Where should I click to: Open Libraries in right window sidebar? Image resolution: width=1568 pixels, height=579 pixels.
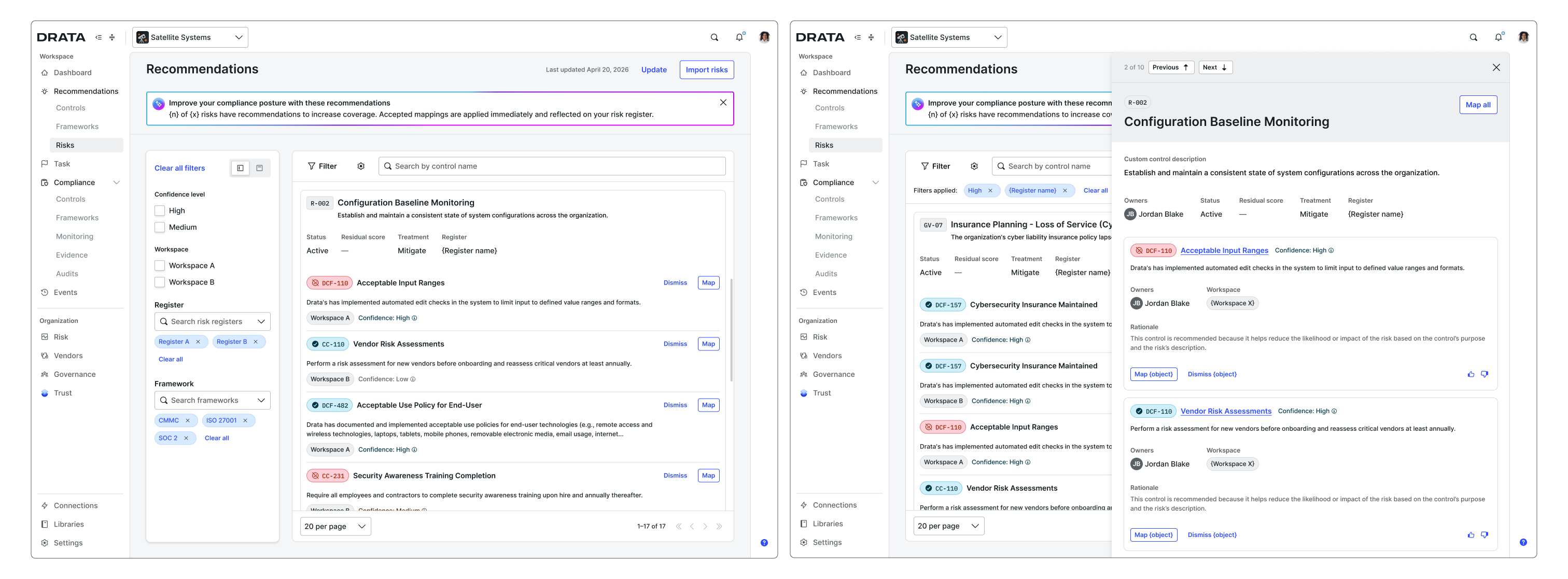click(x=828, y=524)
